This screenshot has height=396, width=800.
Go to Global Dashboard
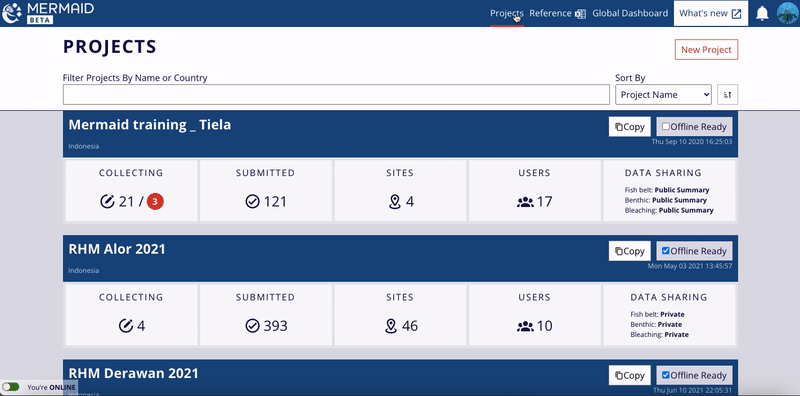coord(630,13)
